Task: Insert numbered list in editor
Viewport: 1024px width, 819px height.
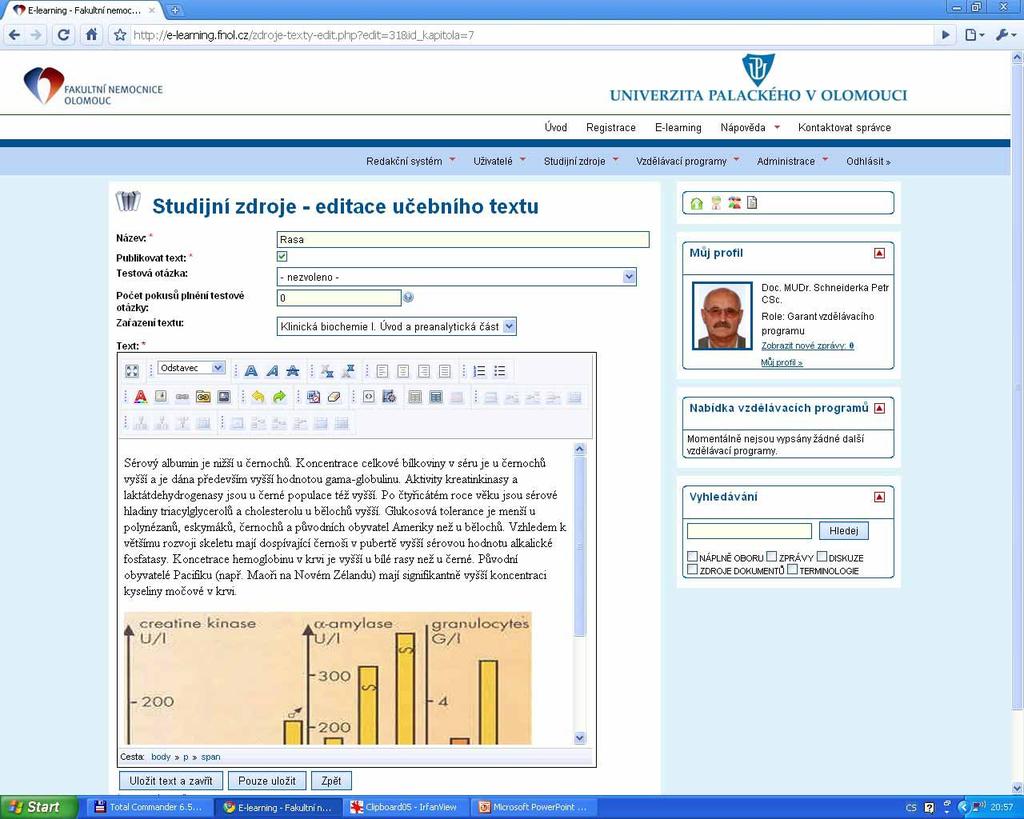Action: coord(479,371)
